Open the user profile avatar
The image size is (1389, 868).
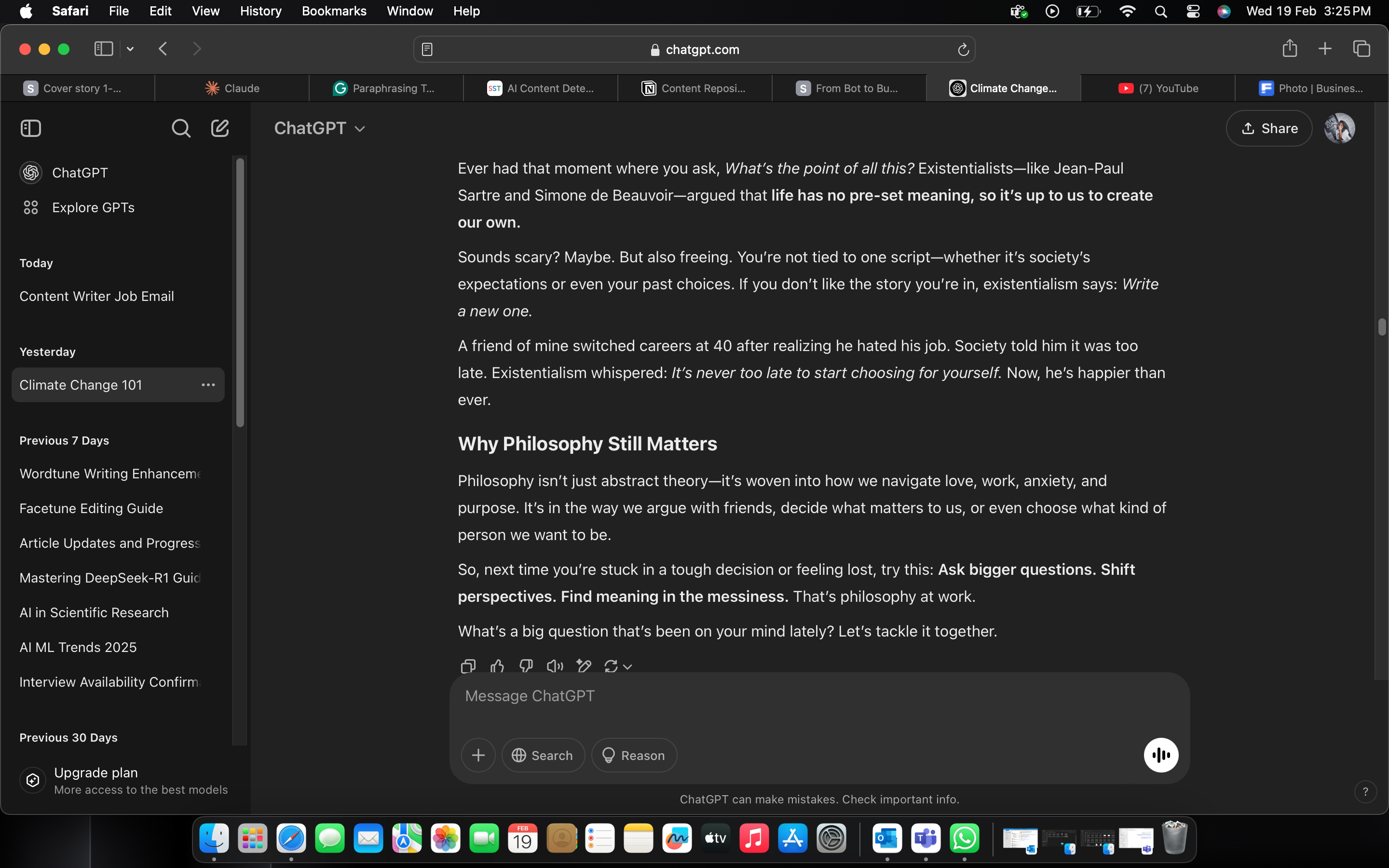pos(1339,128)
